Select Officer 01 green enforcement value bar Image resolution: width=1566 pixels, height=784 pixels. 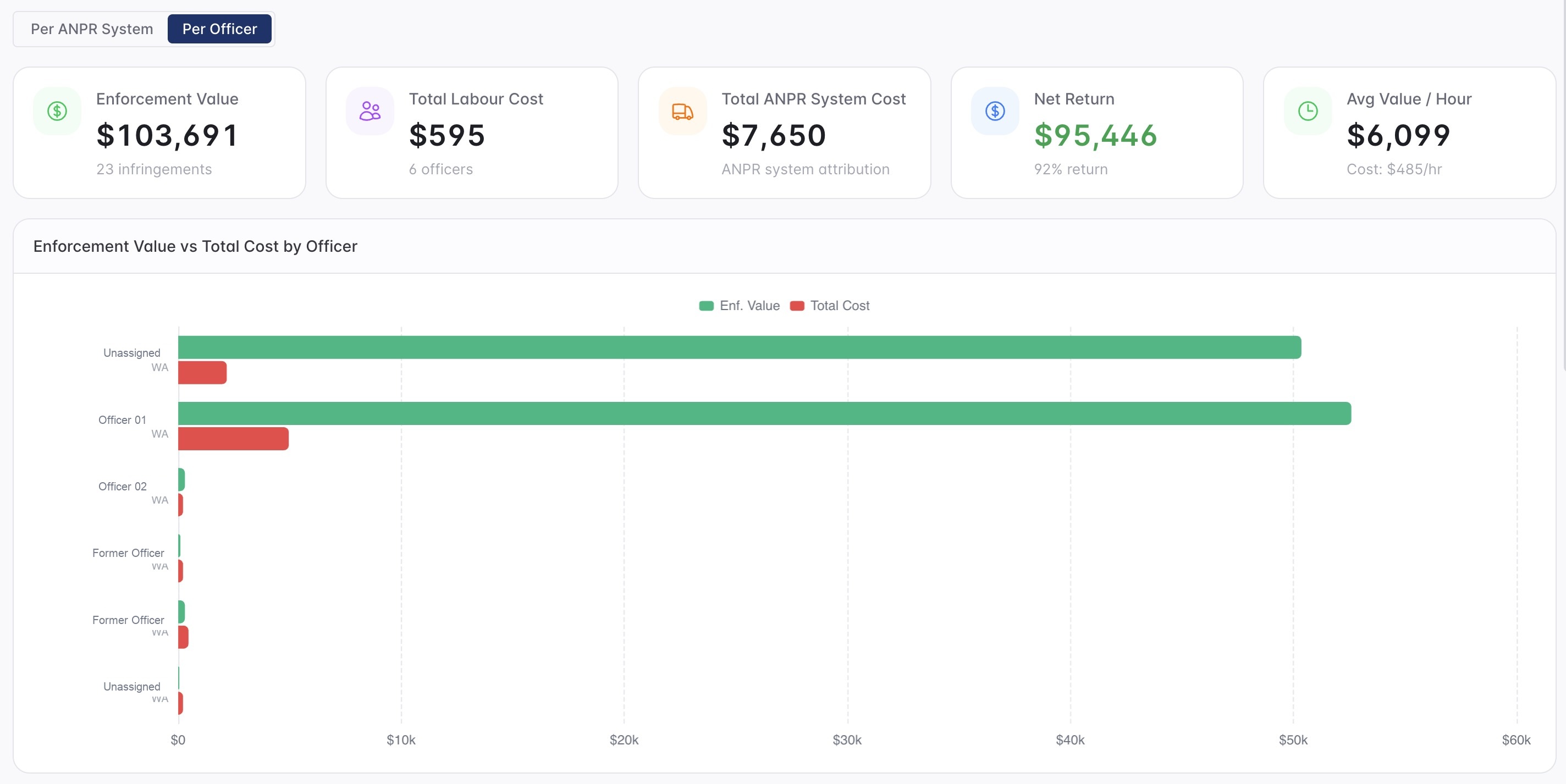tap(765, 413)
